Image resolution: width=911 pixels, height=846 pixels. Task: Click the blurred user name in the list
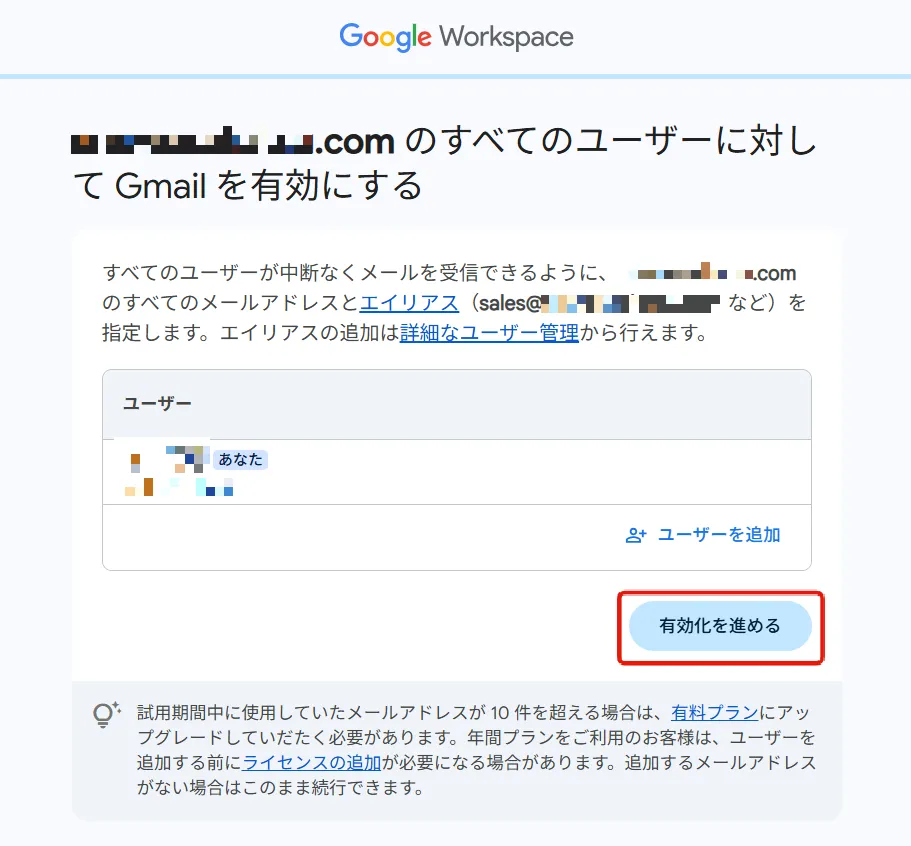point(166,459)
